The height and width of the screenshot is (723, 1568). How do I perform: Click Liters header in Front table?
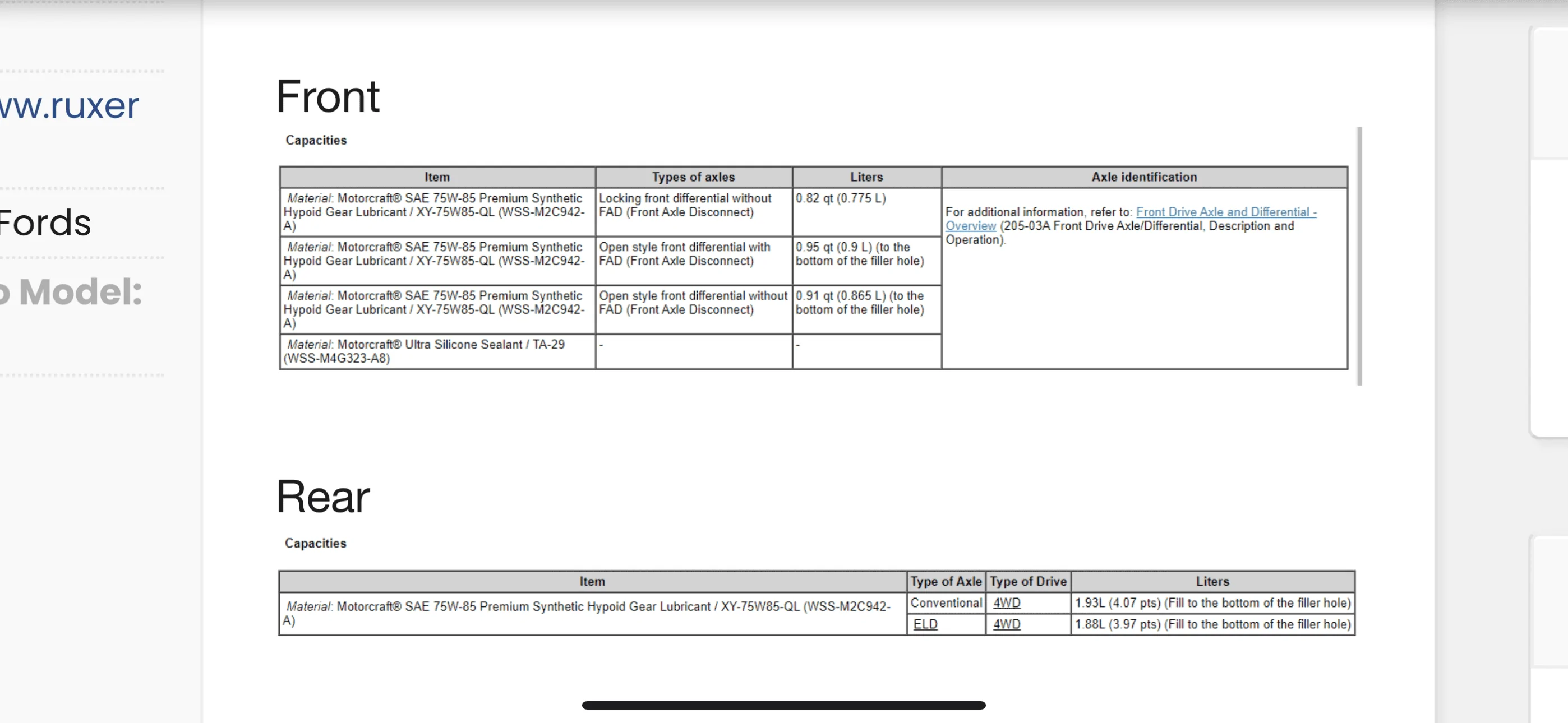click(866, 177)
